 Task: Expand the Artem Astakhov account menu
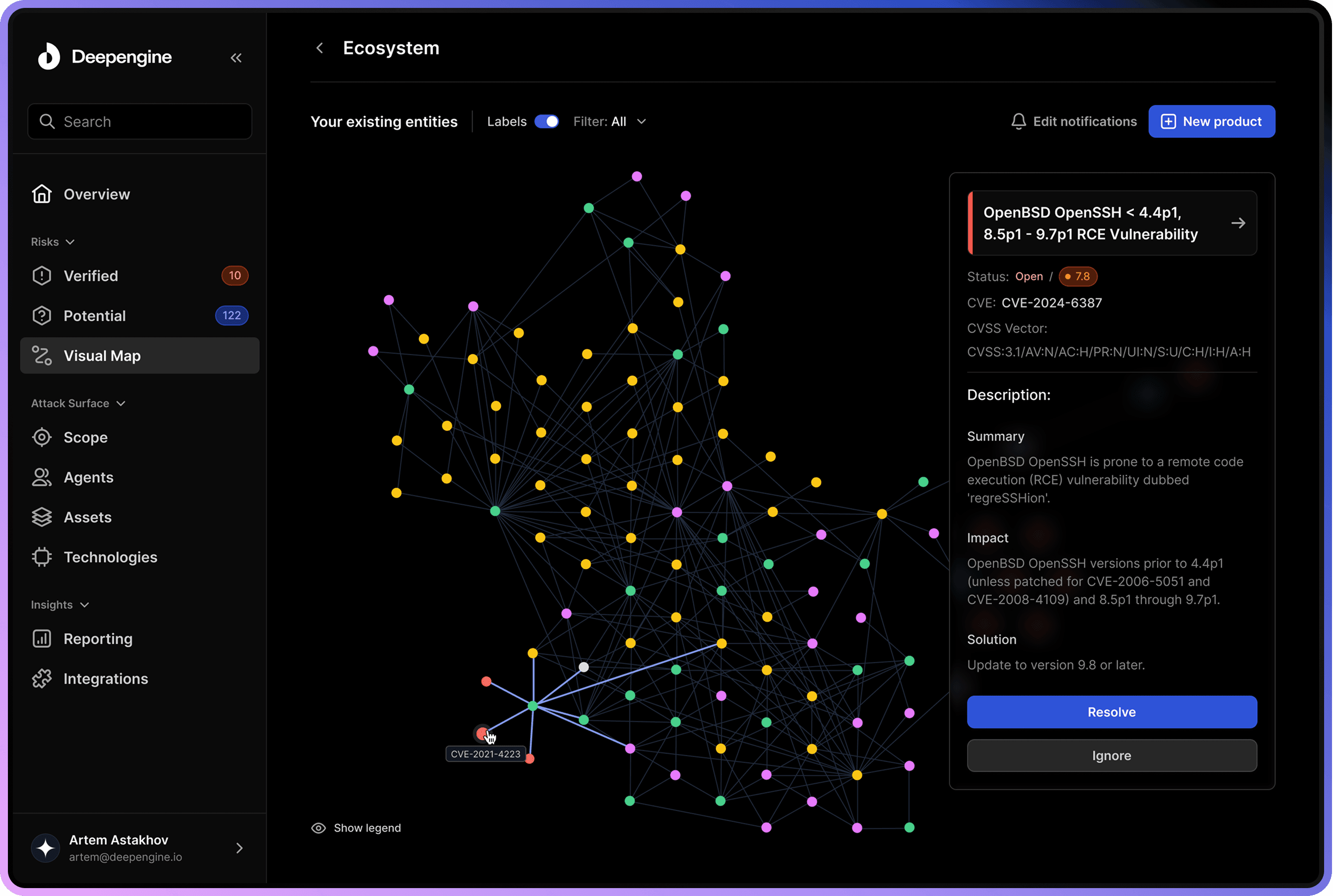click(239, 848)
